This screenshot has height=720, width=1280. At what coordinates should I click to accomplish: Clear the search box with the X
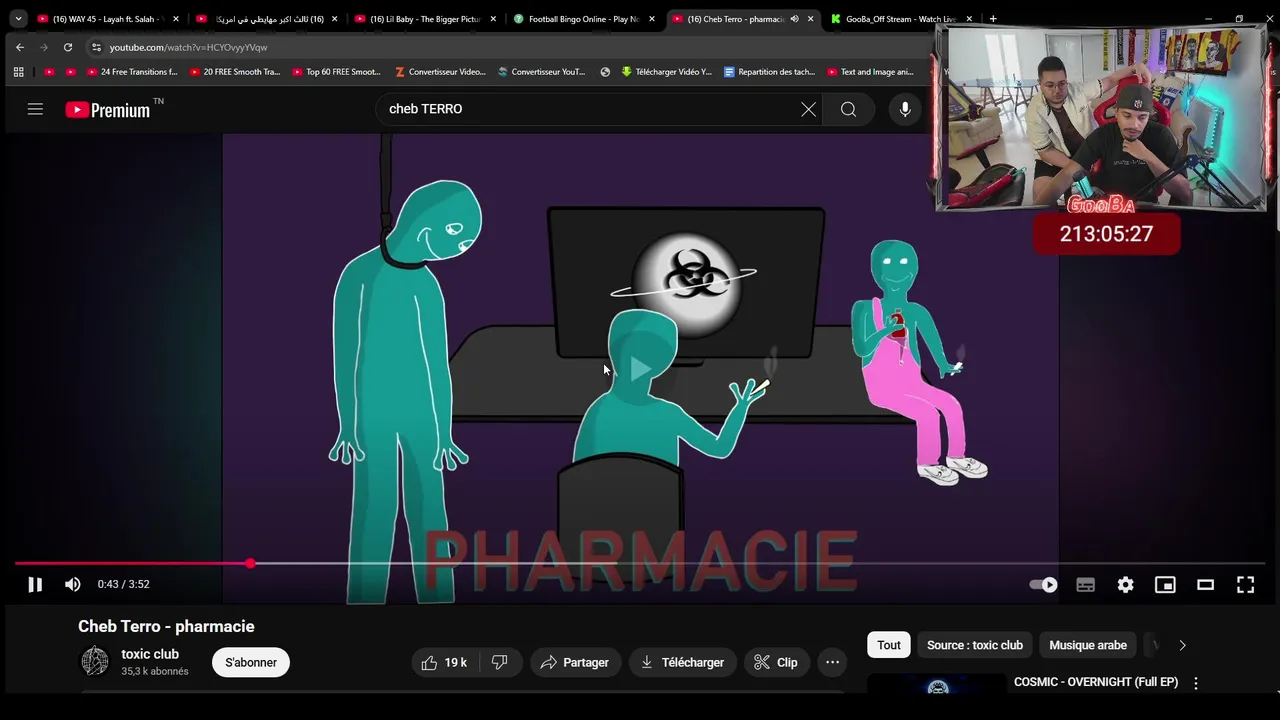808,109
